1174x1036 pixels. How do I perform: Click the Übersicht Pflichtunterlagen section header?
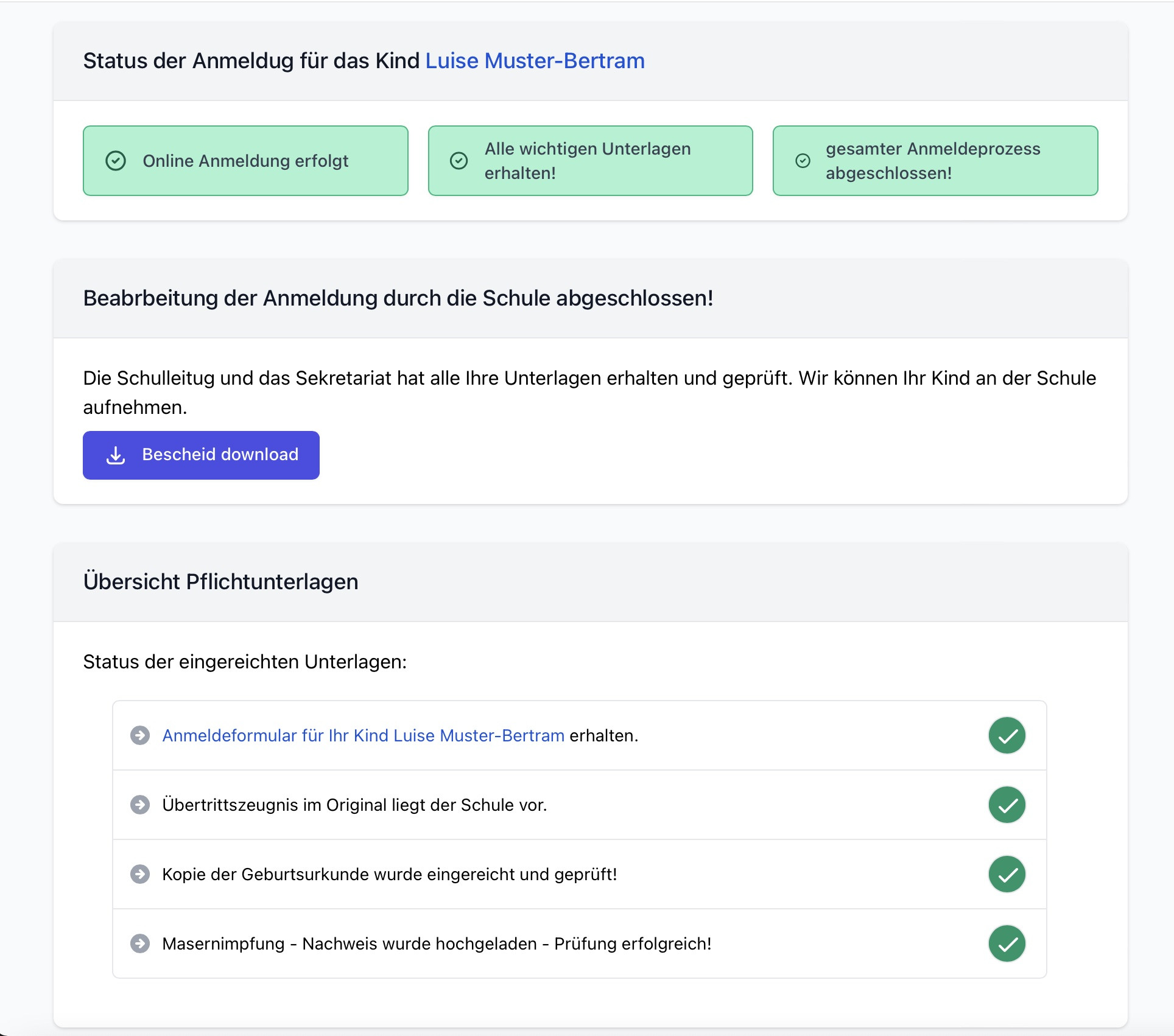click(220, 582)
